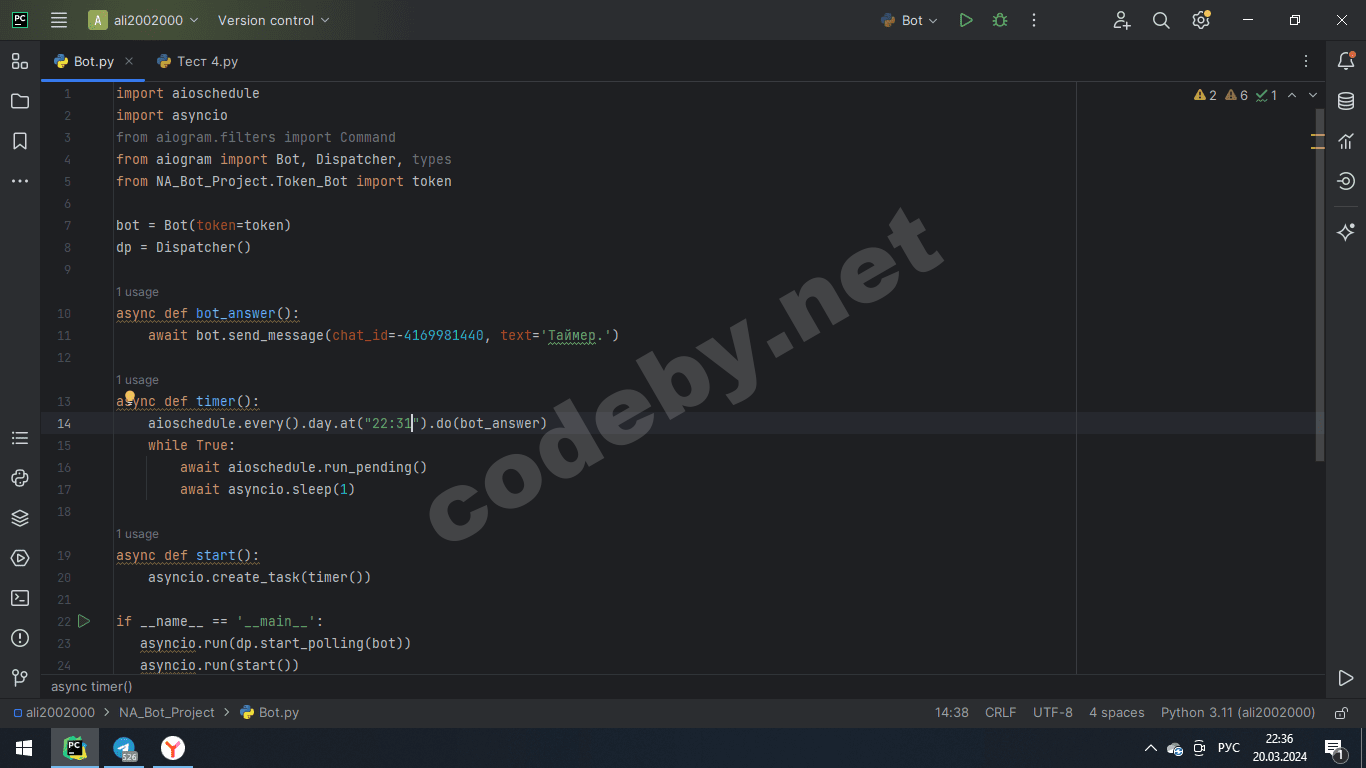Click Bot.py breadcrumb in navigation bar
Viewport: 1366px width, 768px height.
point(270,713)
